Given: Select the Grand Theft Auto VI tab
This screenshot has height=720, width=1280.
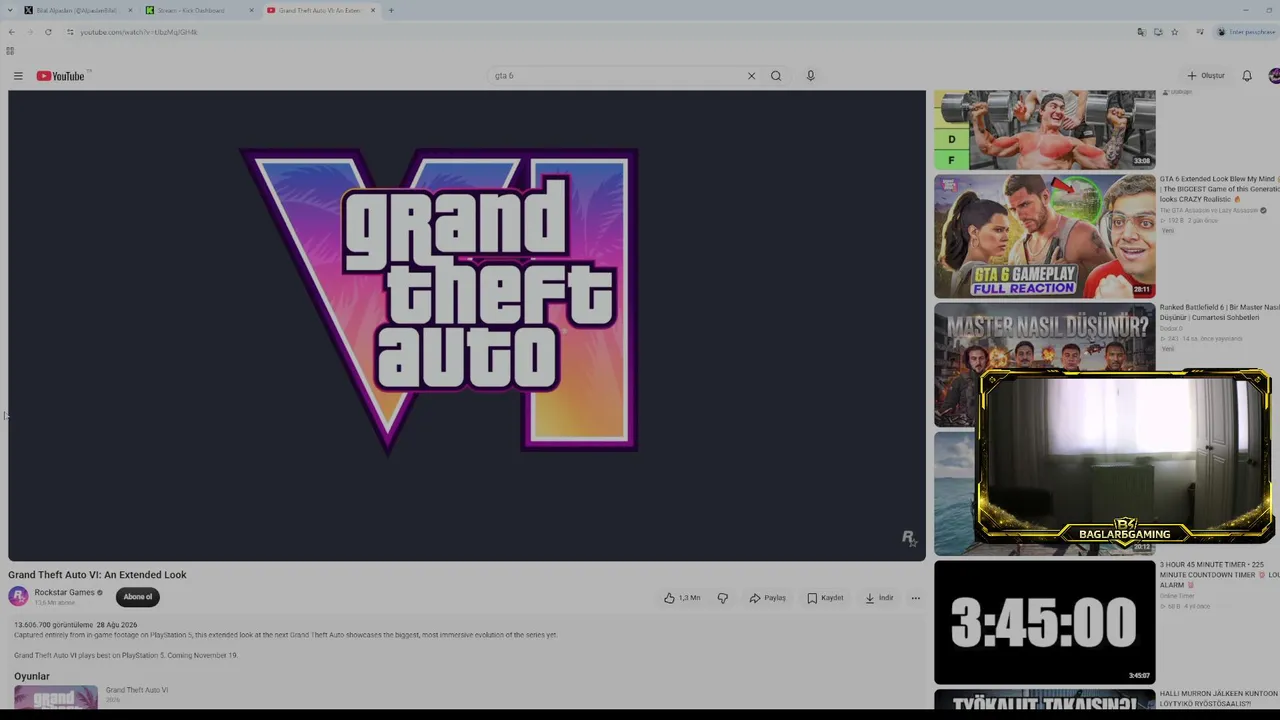Looking at the screenshot, I should click(x=321, y=11).
